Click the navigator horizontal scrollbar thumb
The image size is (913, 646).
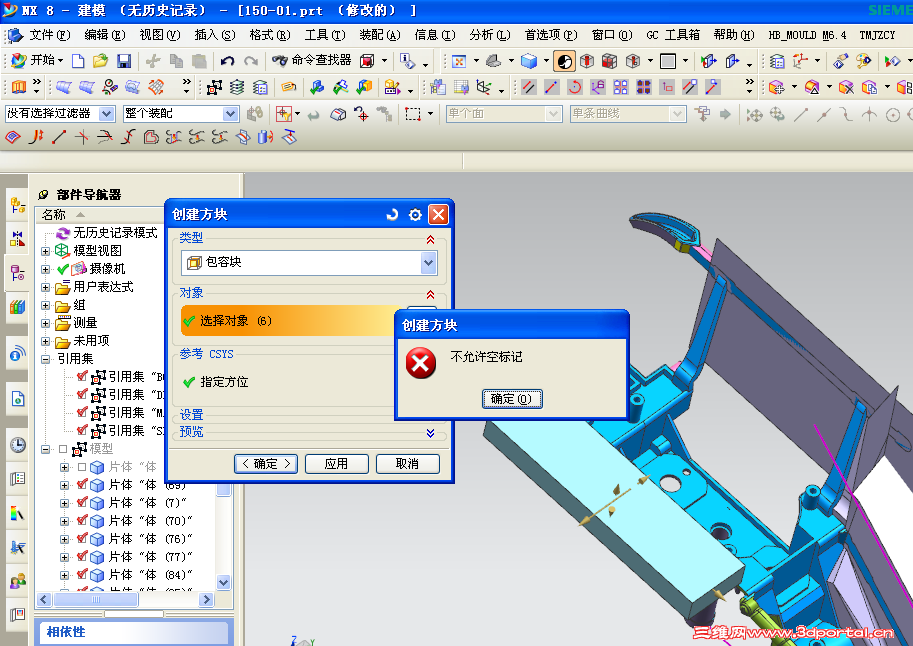[96, 599]
